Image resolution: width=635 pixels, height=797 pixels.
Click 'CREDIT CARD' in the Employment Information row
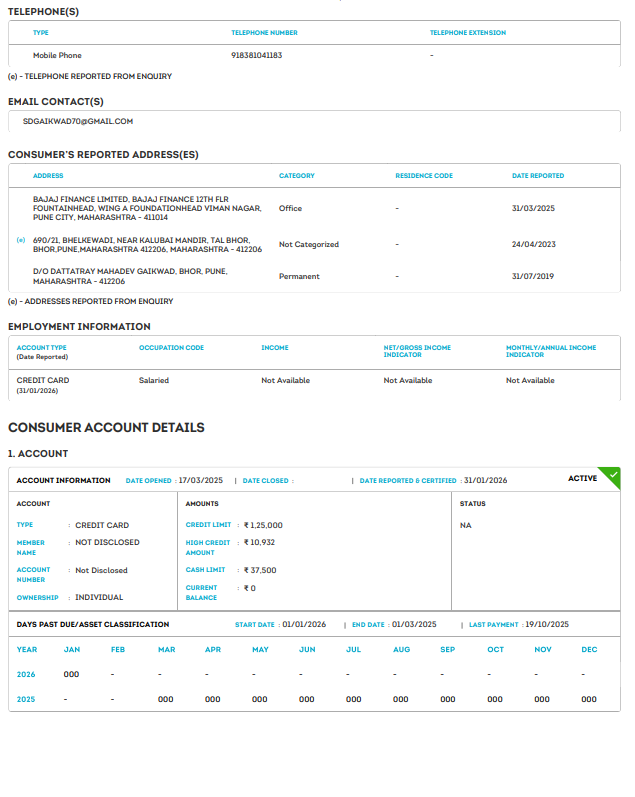pos(43,380)
